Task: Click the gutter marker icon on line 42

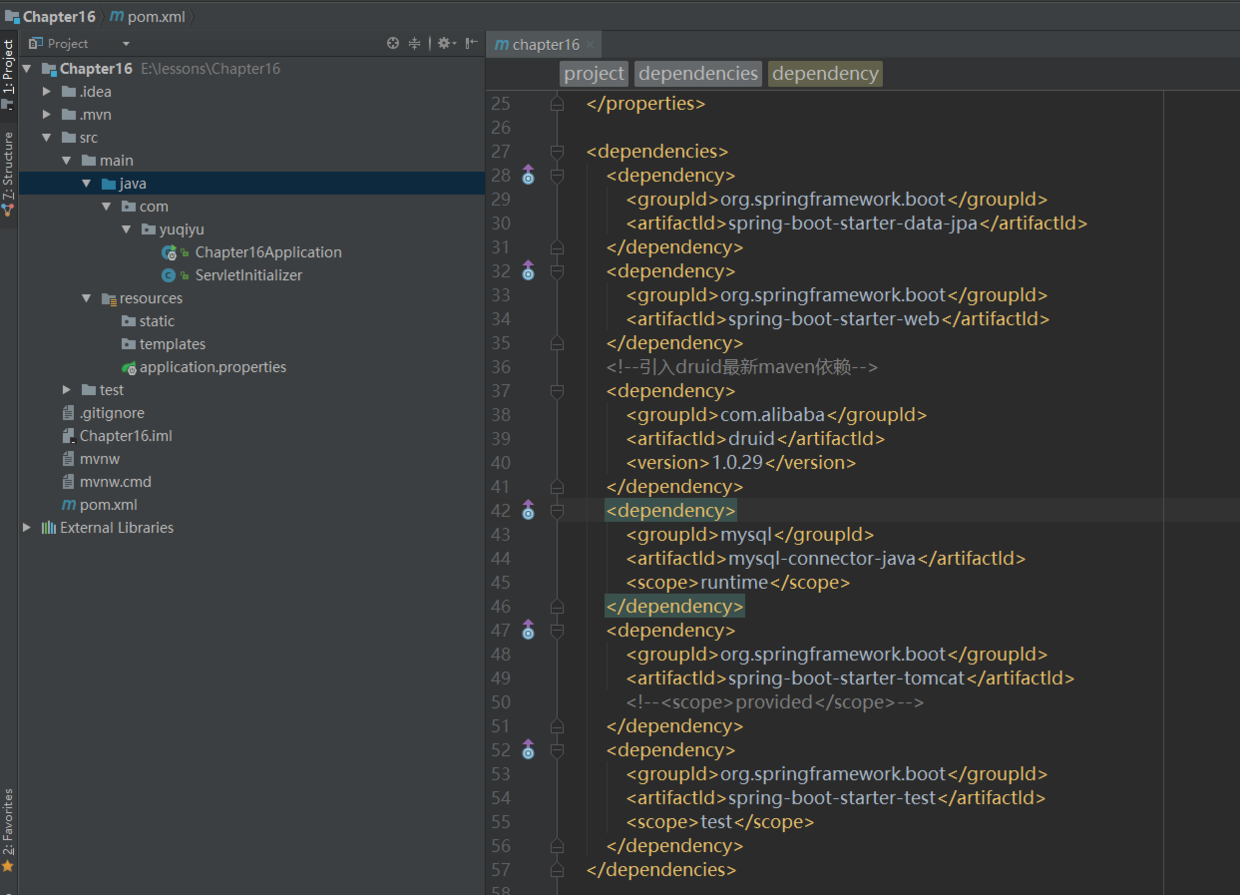Action: 528,511
